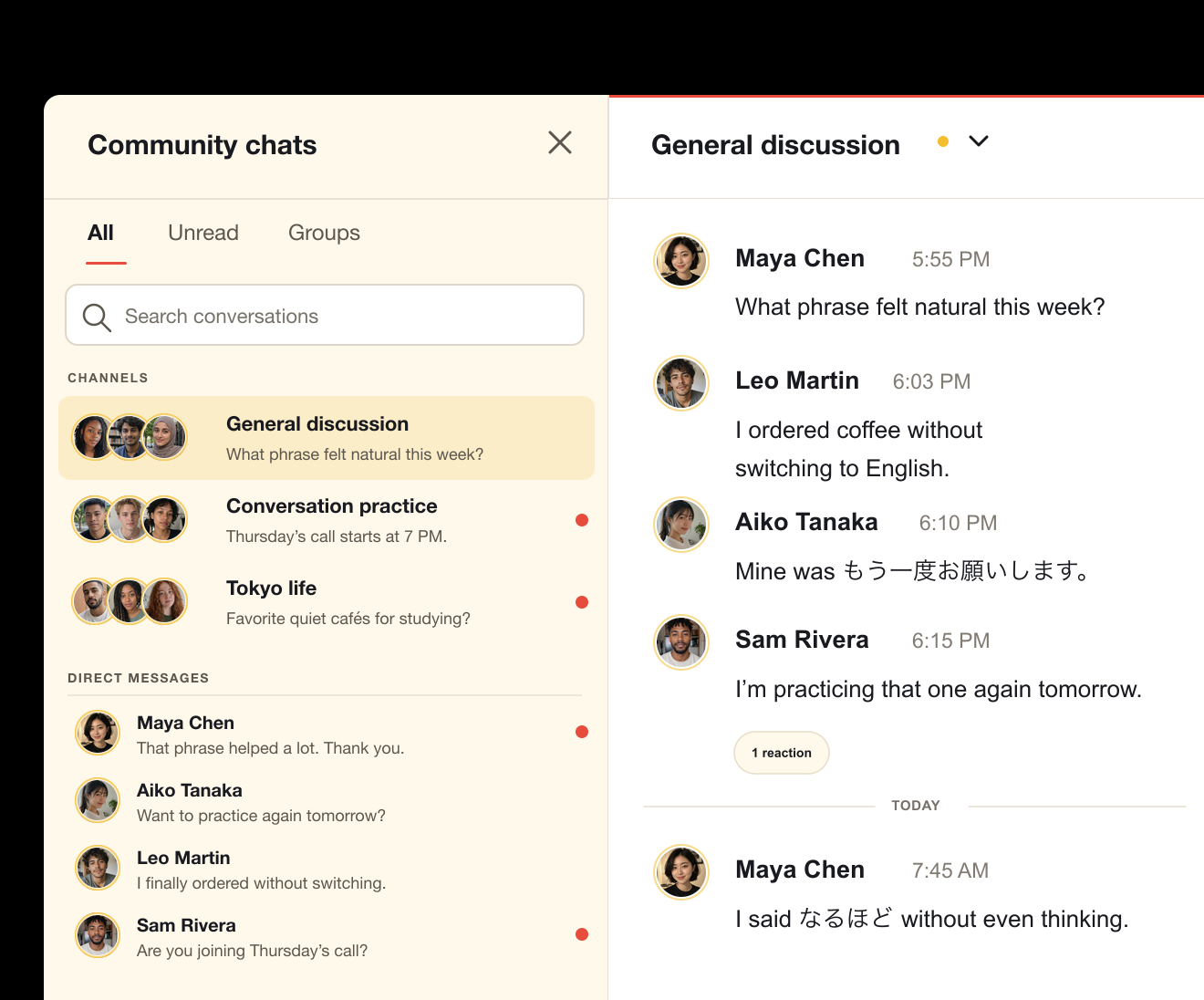Click the Maya Chen name at 5:55 PM
Viewport: 1204px width, 1000px height.
click(x=800, y=258)
